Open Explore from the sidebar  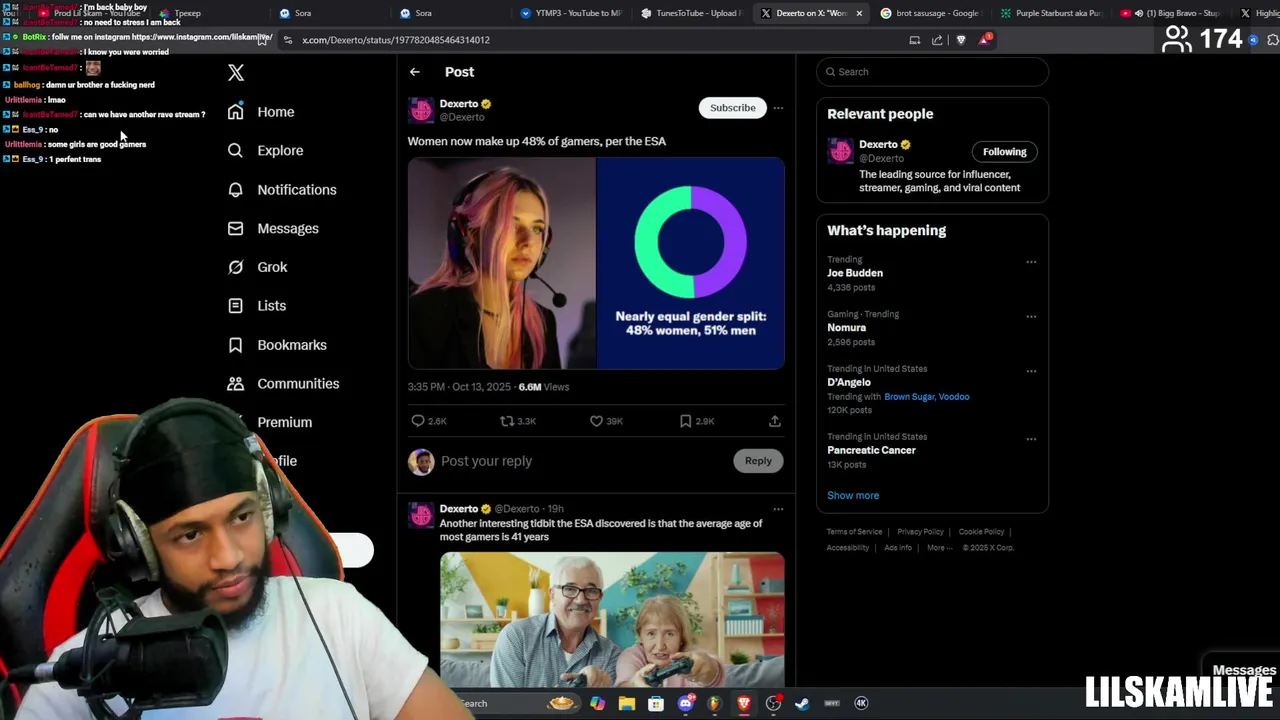280,151
